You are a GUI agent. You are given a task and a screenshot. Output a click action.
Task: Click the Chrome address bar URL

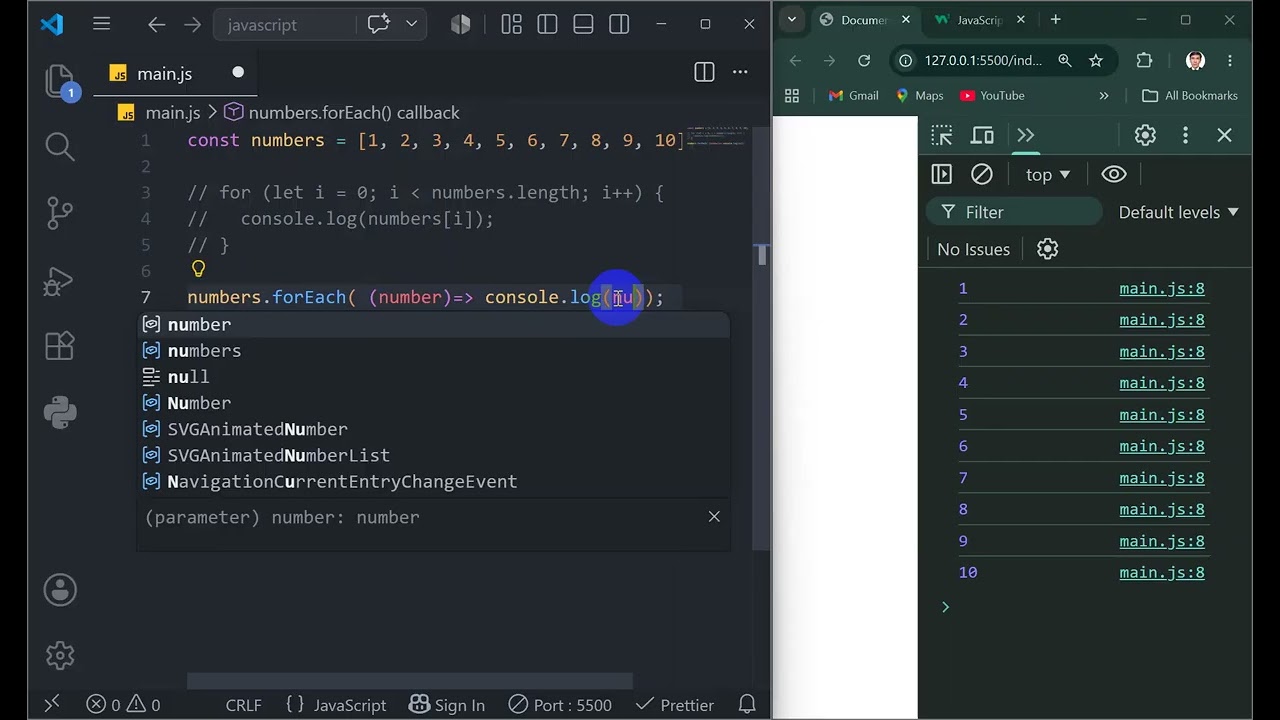click(x=982, y=61)
